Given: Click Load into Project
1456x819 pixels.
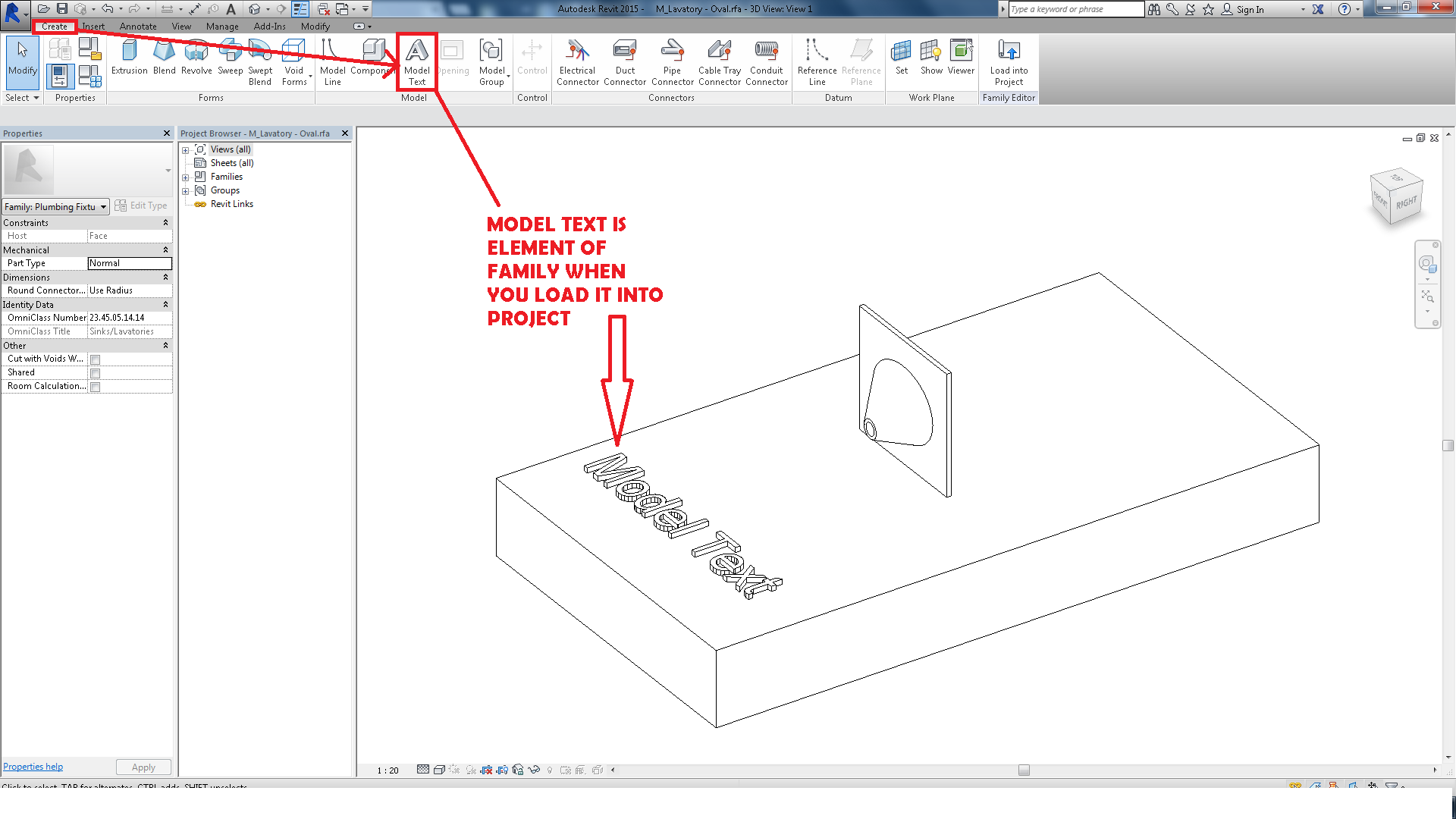Looking at the screenshot, I should 1009,61.
